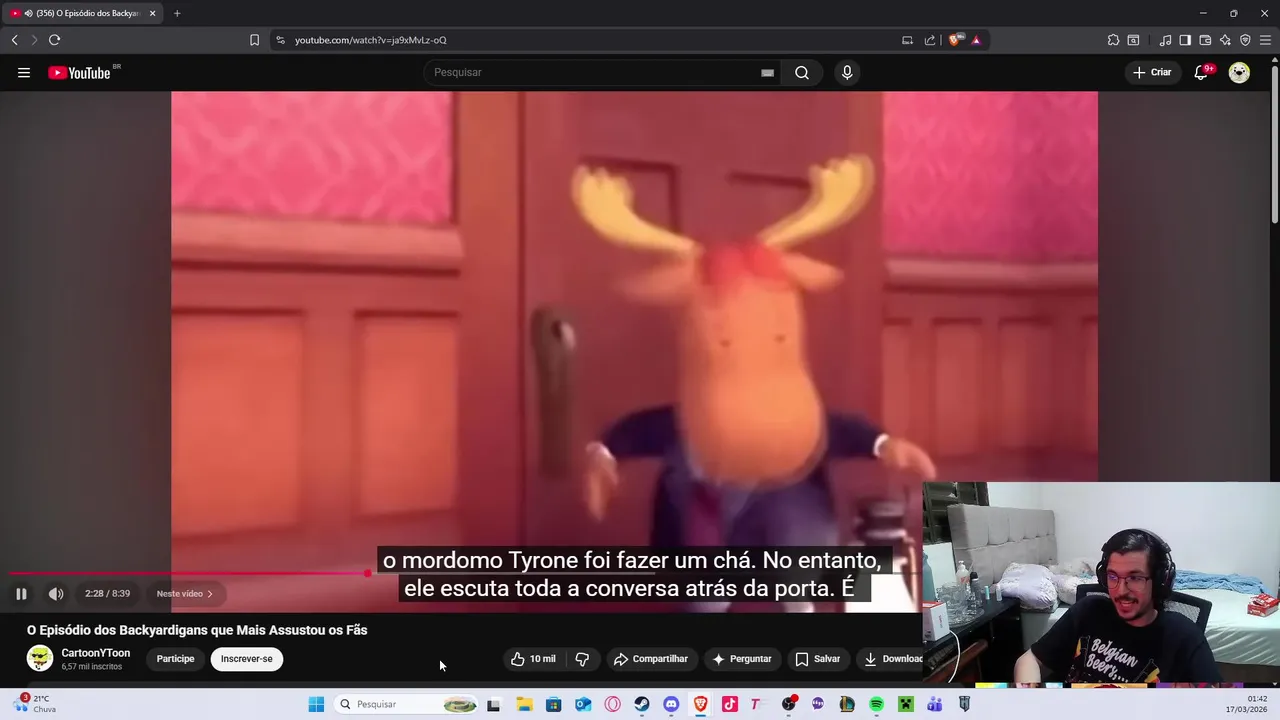The image size is (1280, 720).
Task: Click the Inscrever-se subscribe button
Action: coord(247,659)
